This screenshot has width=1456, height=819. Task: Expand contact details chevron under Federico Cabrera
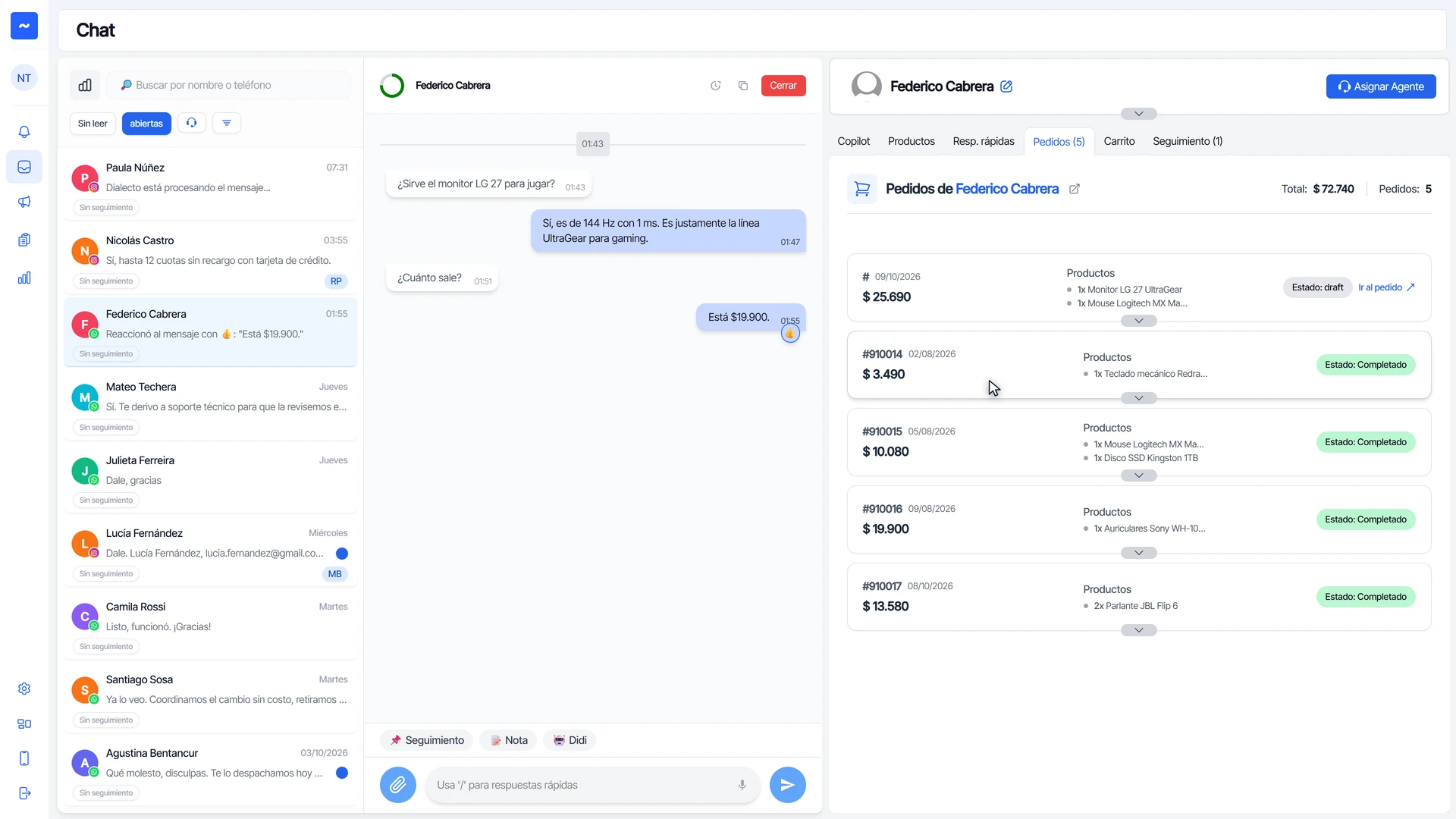pos(1139,114)
